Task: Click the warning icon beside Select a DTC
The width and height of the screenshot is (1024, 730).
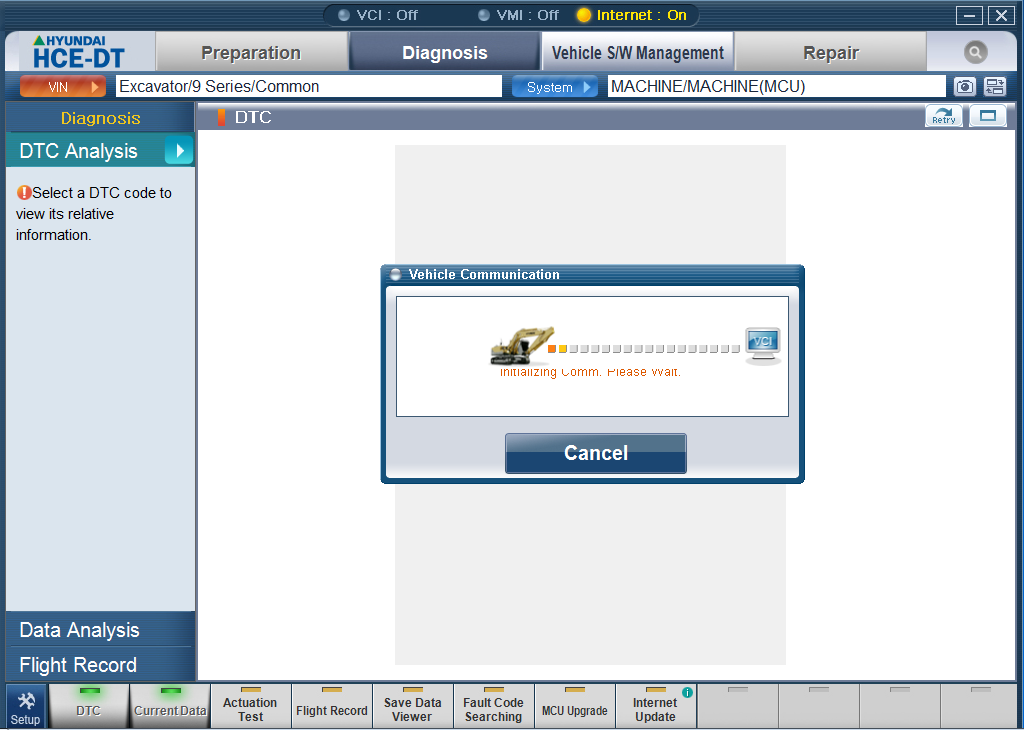Action: [x=24, y=193]
